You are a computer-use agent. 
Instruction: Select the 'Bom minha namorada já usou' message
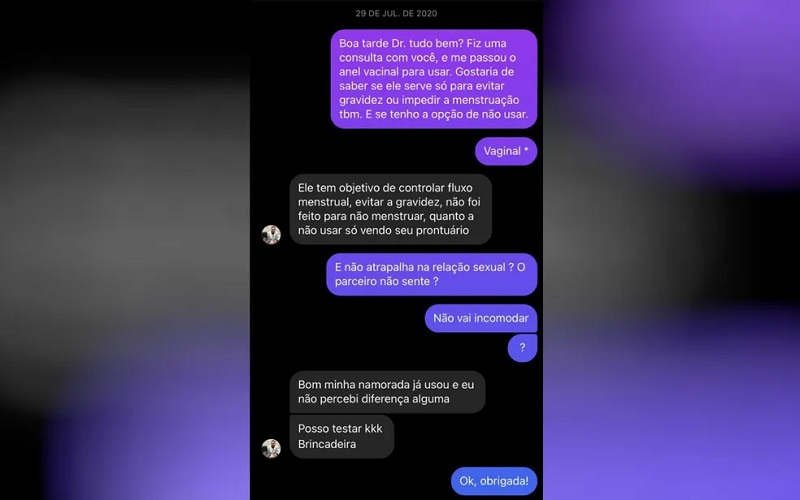(x=387, y=392)
